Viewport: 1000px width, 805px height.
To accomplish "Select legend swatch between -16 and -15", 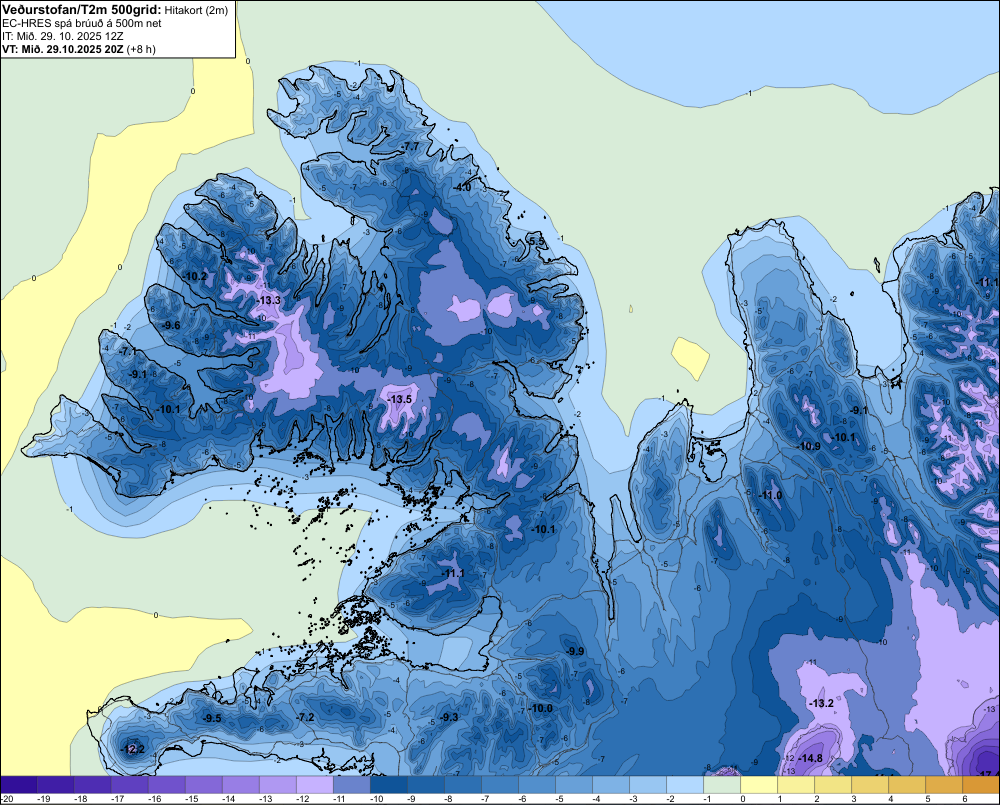I will [x=166, y=785].
